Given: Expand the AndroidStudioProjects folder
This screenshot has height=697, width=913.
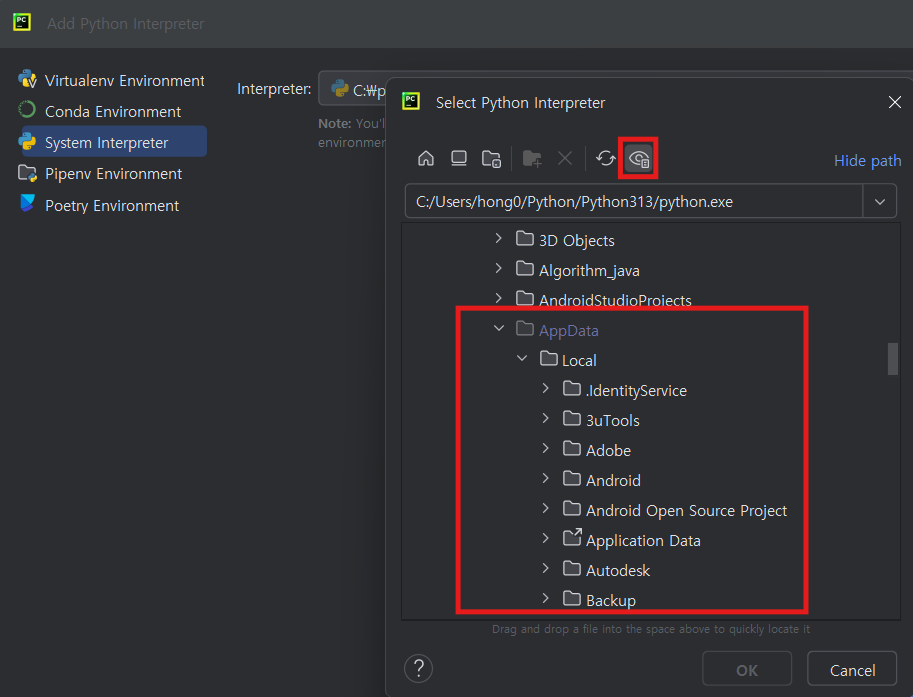Looking at the screenshot, I should point(498,298).
